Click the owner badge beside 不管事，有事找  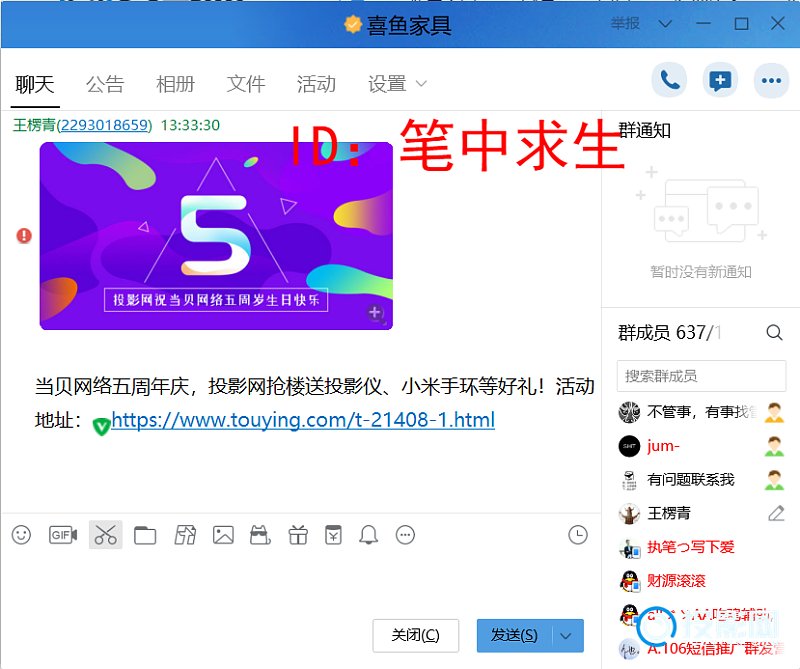click(x=774, y=412)
